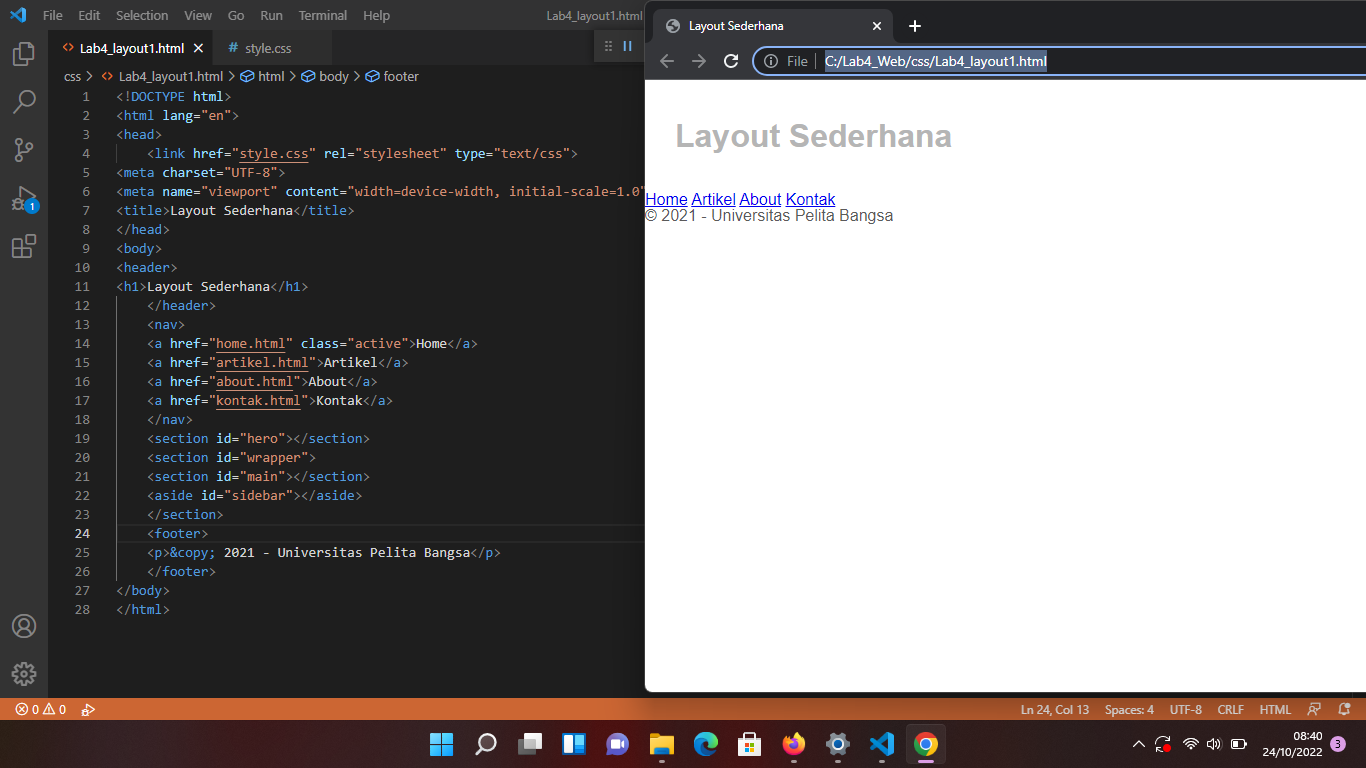Click the Kontak link on the page

(x=810, y=199)
